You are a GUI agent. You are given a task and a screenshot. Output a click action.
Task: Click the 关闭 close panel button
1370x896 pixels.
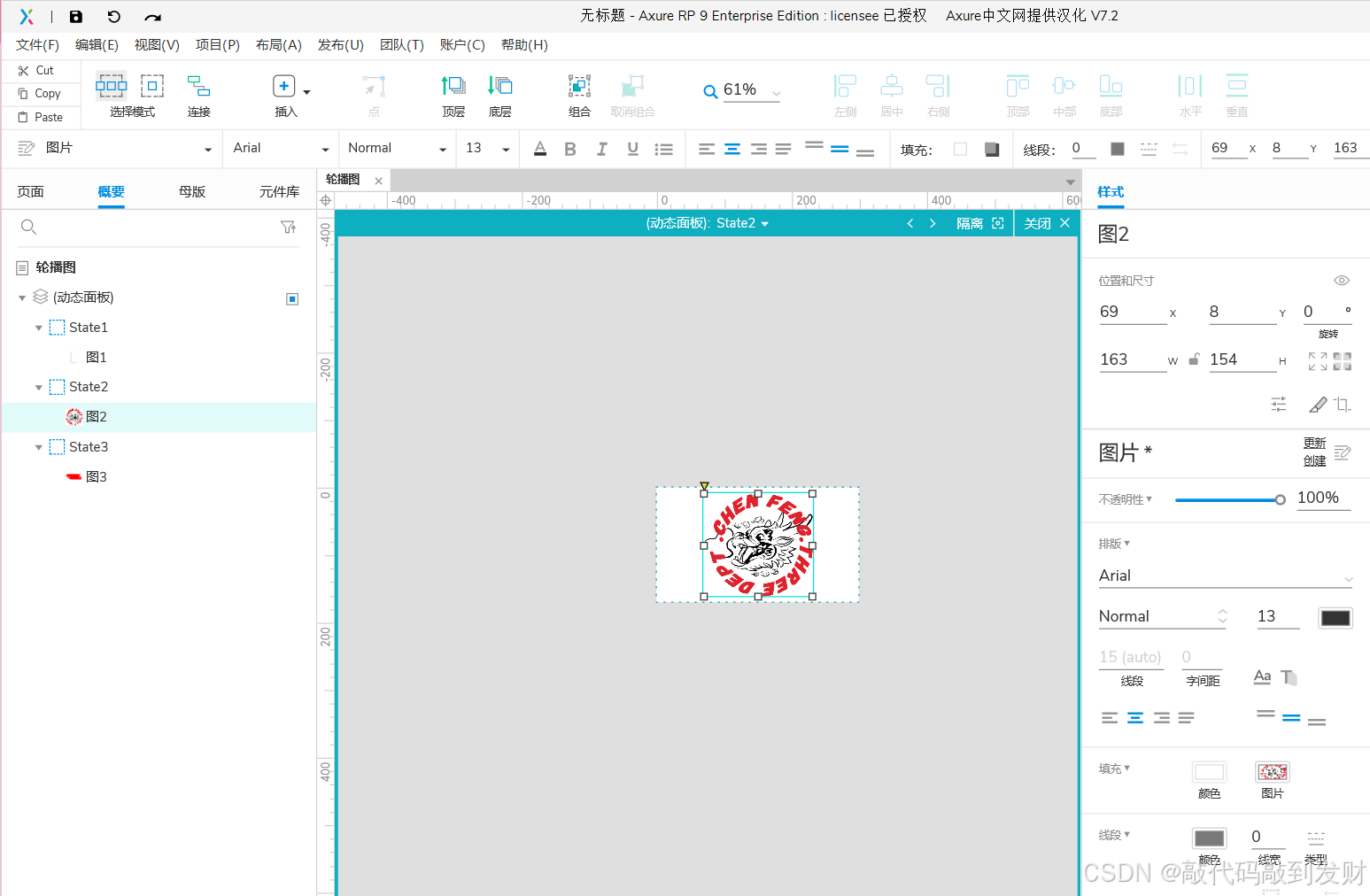tap(1047, 223)
